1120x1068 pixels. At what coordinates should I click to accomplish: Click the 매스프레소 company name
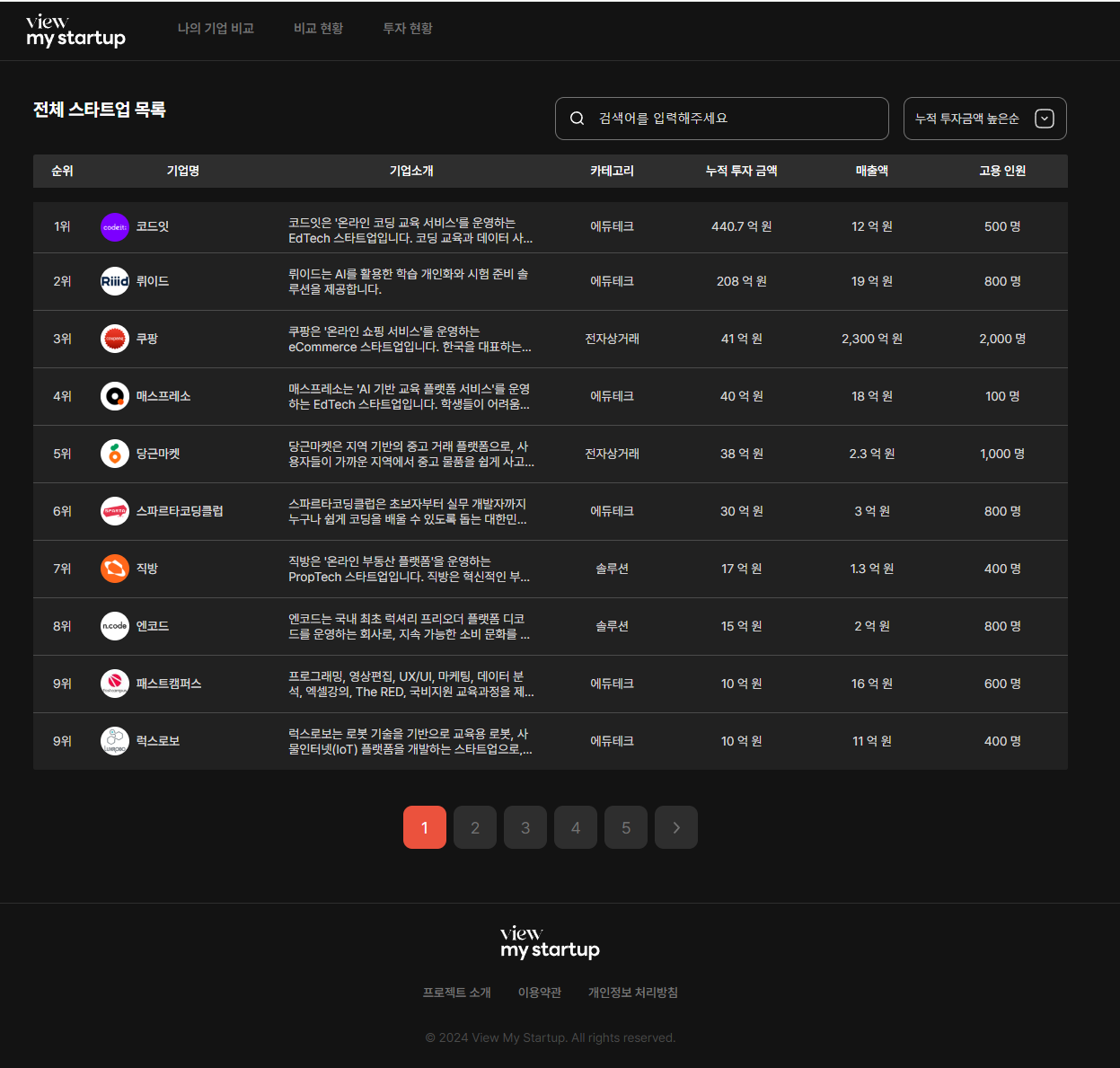click(163, 396)
